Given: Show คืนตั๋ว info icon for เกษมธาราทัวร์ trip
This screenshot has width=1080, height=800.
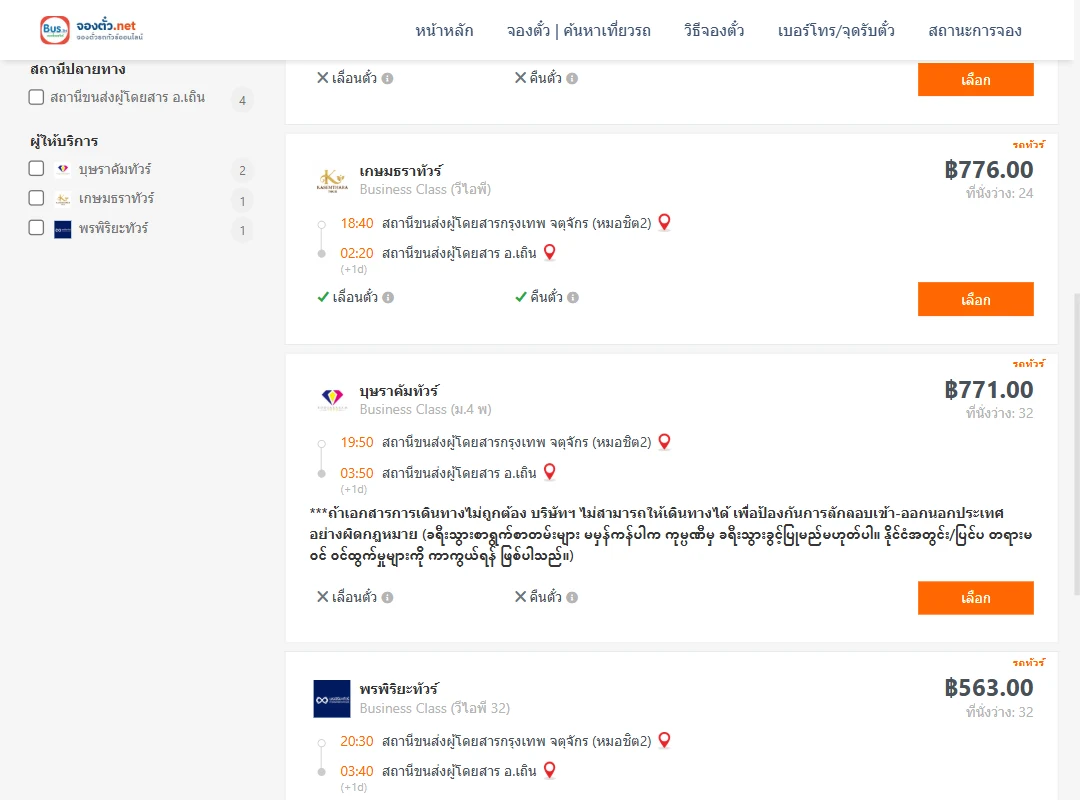Looking at the screenshot, I should 572,298.
